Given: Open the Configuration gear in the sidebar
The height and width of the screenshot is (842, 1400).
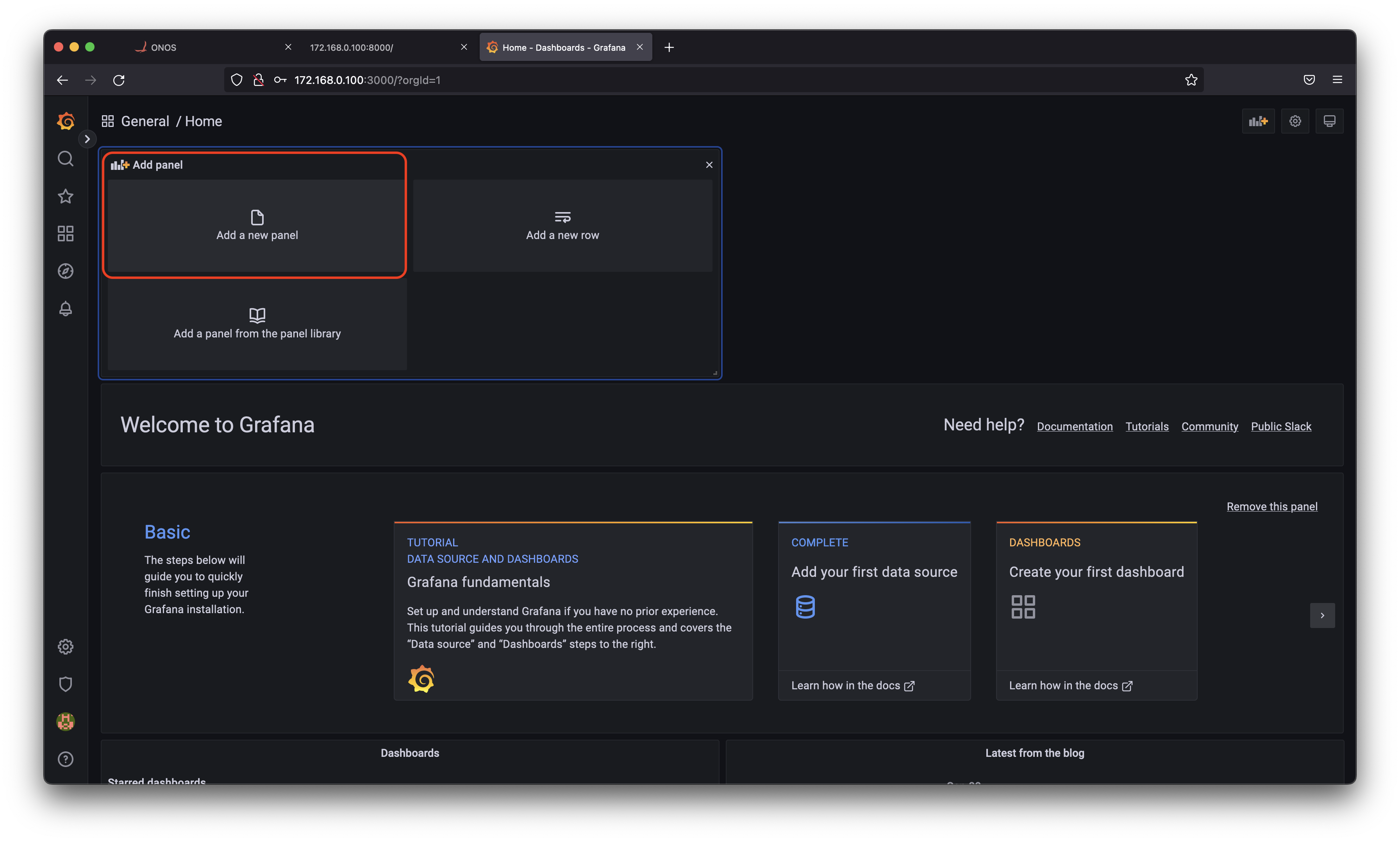Looking at the screenshot, I should pyautogui.click(x=66, y=647).
